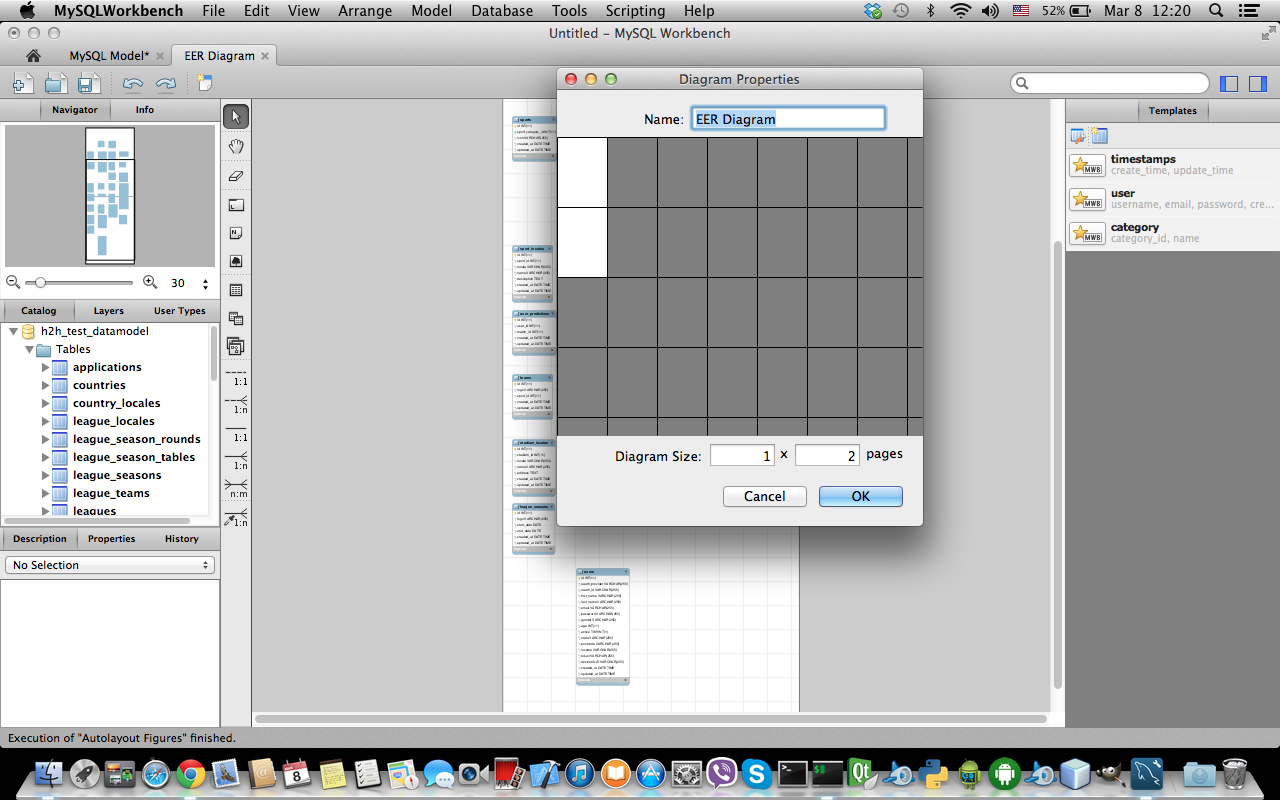
Task: Expand the league_season_tables table node
Action: [x=45, y=457]
